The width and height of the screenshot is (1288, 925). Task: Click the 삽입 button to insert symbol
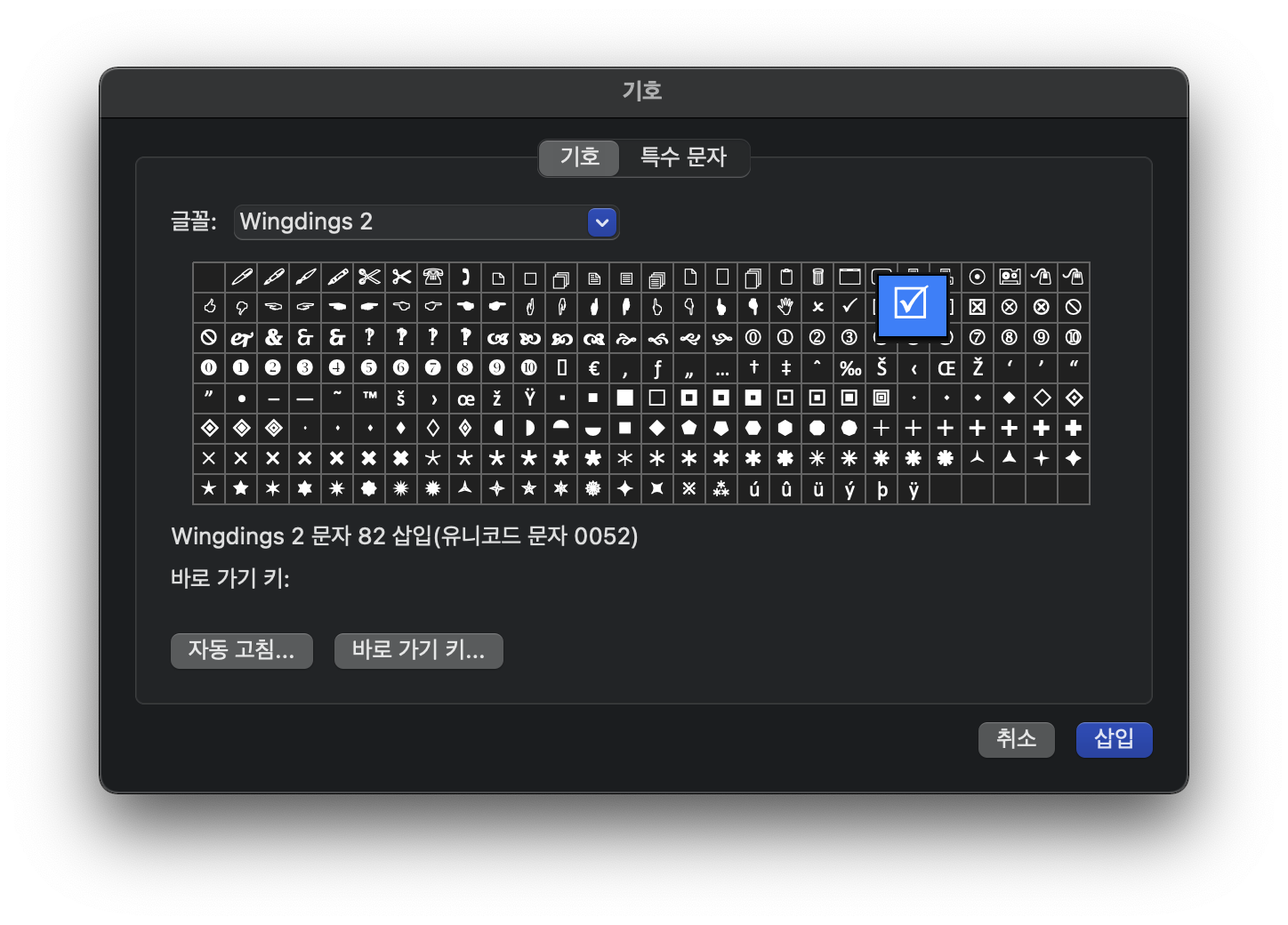pyautogui.click(x=1114, y=739)
